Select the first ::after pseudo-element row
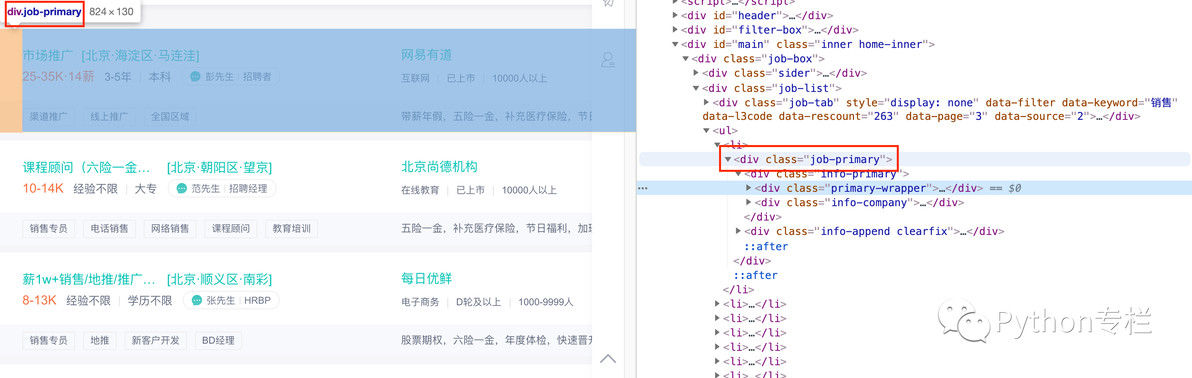Viewport: 1192px width, 378px height. tap(766, 246)
